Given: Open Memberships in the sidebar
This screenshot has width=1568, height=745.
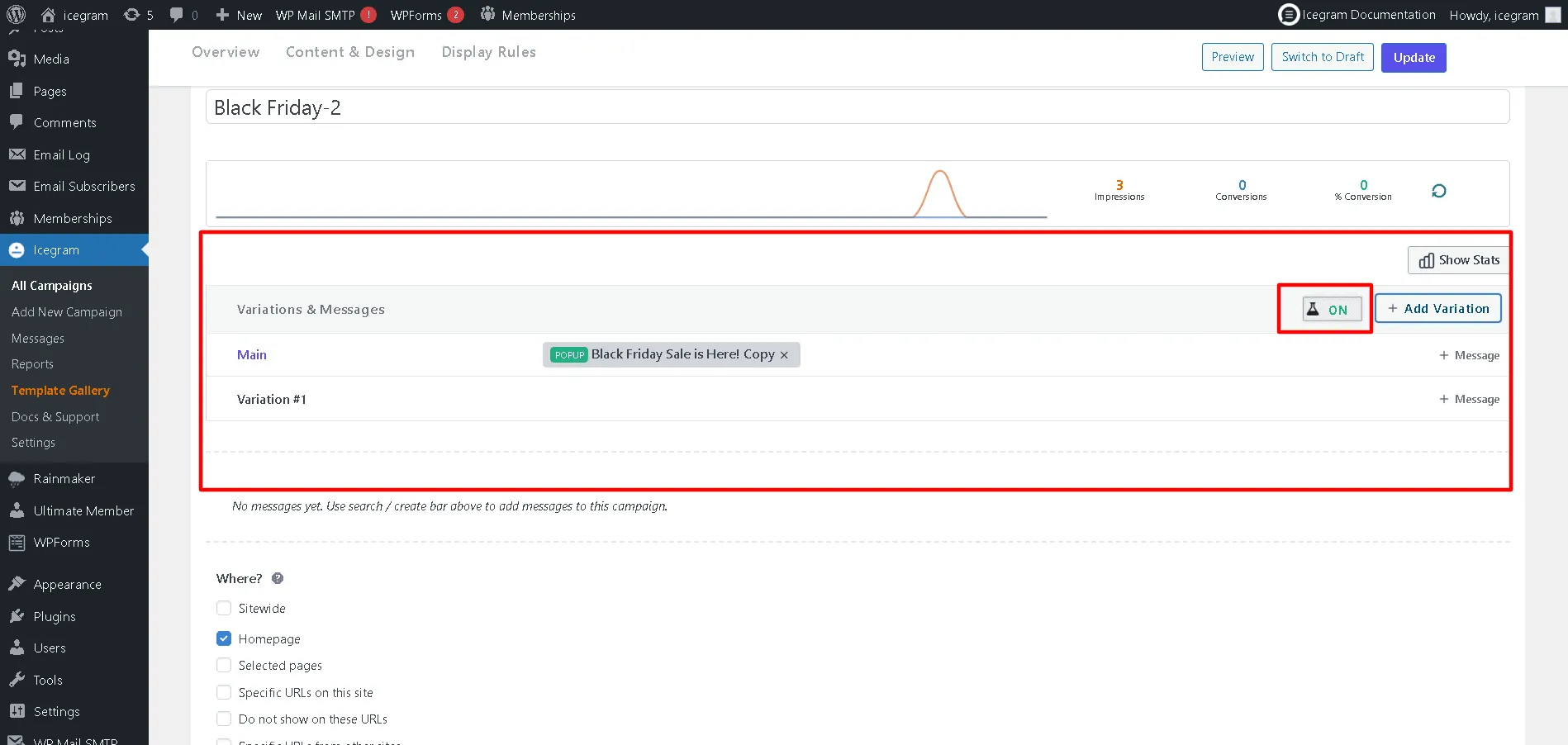Looking at the screenshot, I should 74,219.
